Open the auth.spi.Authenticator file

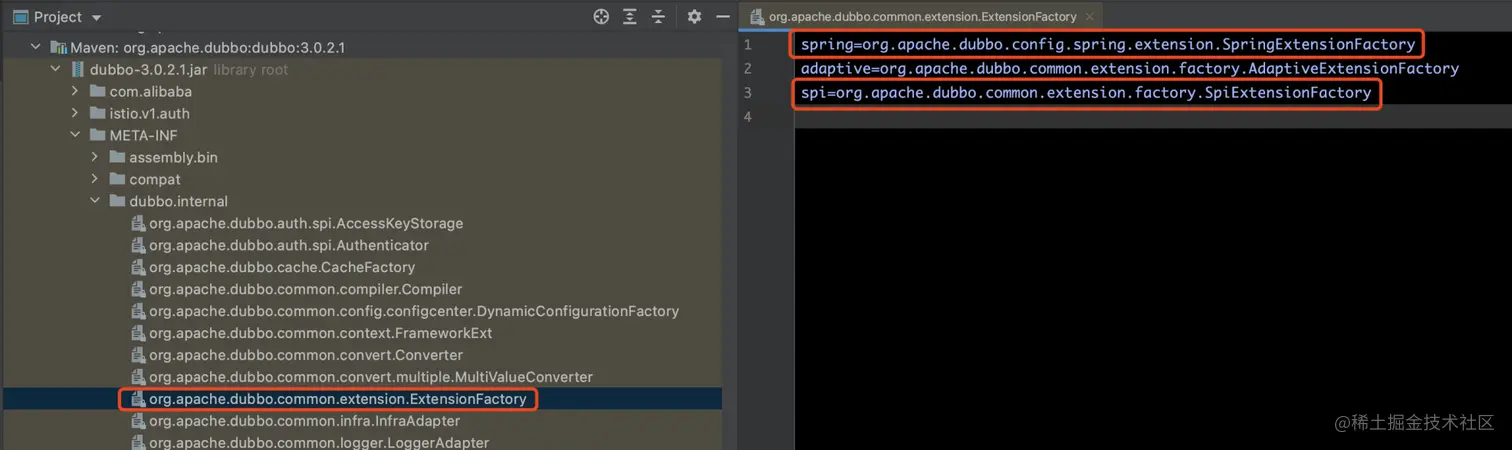(289, 245)
